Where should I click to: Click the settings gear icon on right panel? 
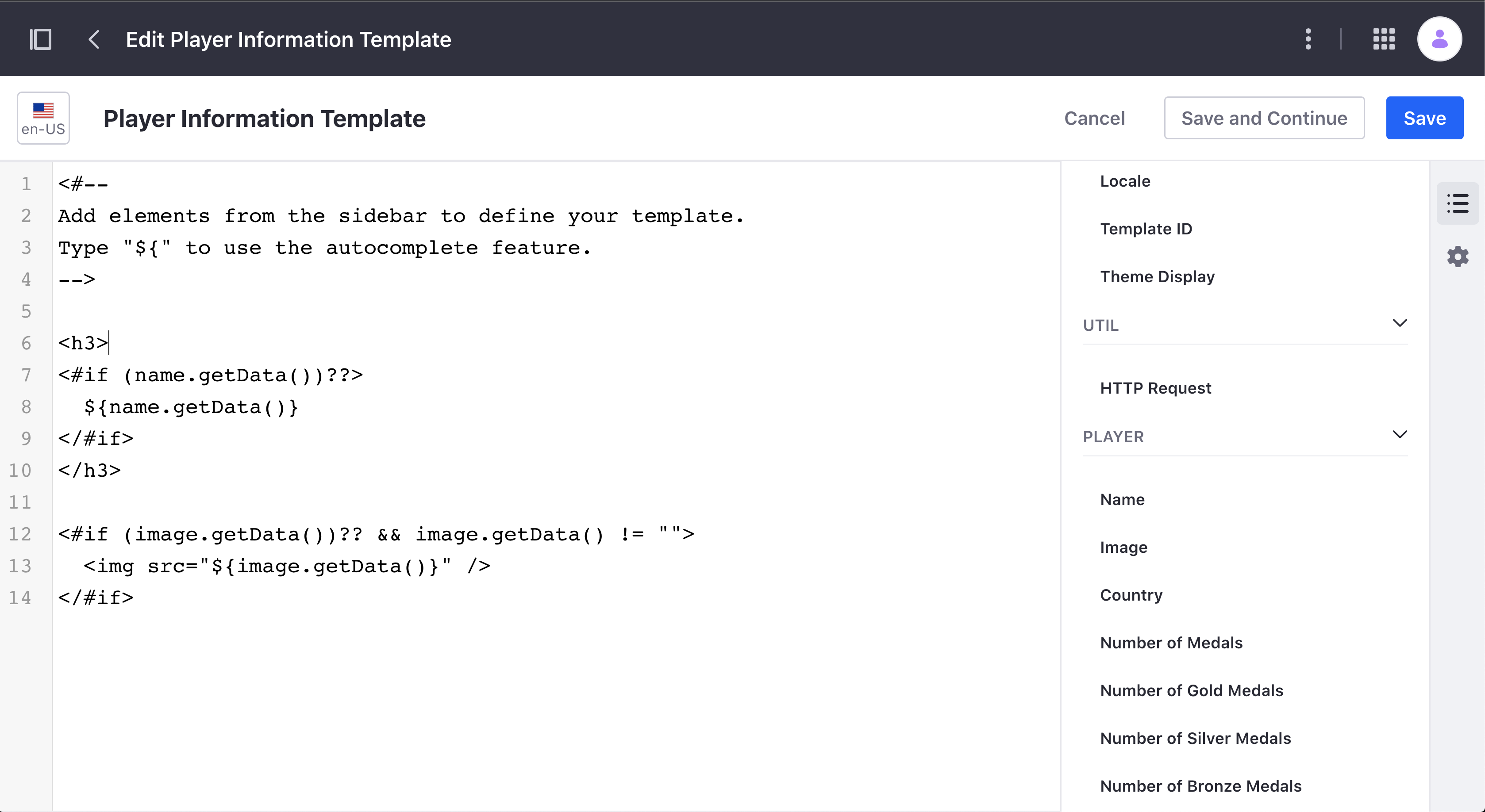1458,257
